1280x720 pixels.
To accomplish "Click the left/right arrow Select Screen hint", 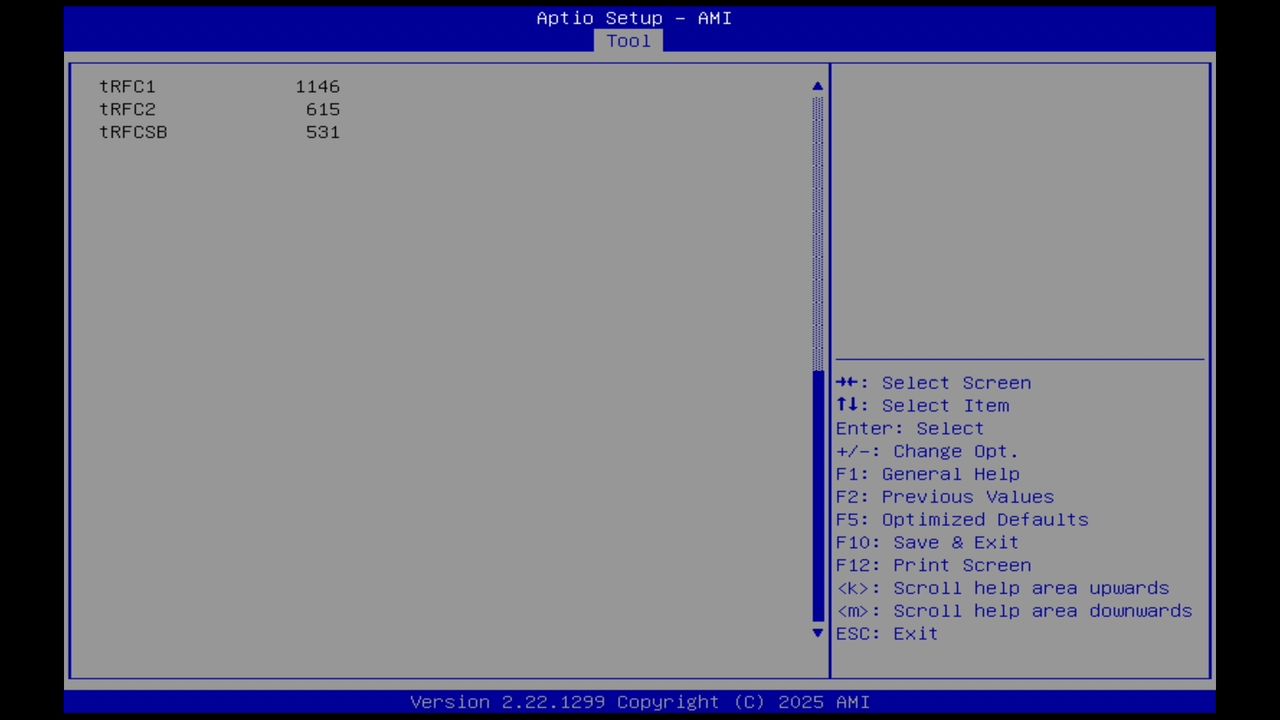I will point(933,383).
